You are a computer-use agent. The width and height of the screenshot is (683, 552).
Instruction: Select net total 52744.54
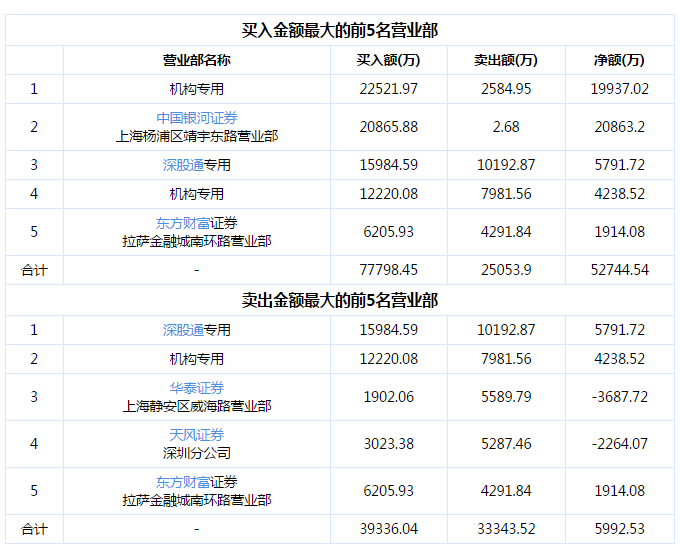[x=619, y=270]
